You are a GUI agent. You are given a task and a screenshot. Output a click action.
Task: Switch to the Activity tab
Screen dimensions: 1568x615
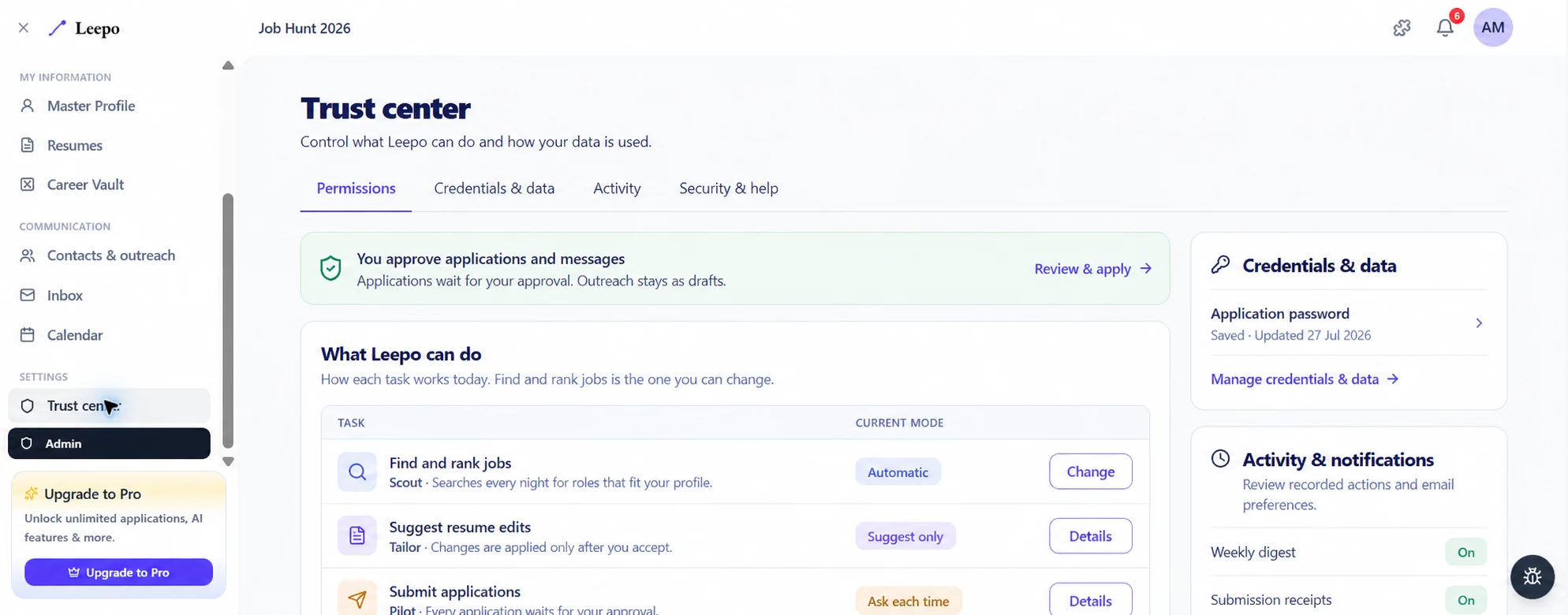(617, 188)
